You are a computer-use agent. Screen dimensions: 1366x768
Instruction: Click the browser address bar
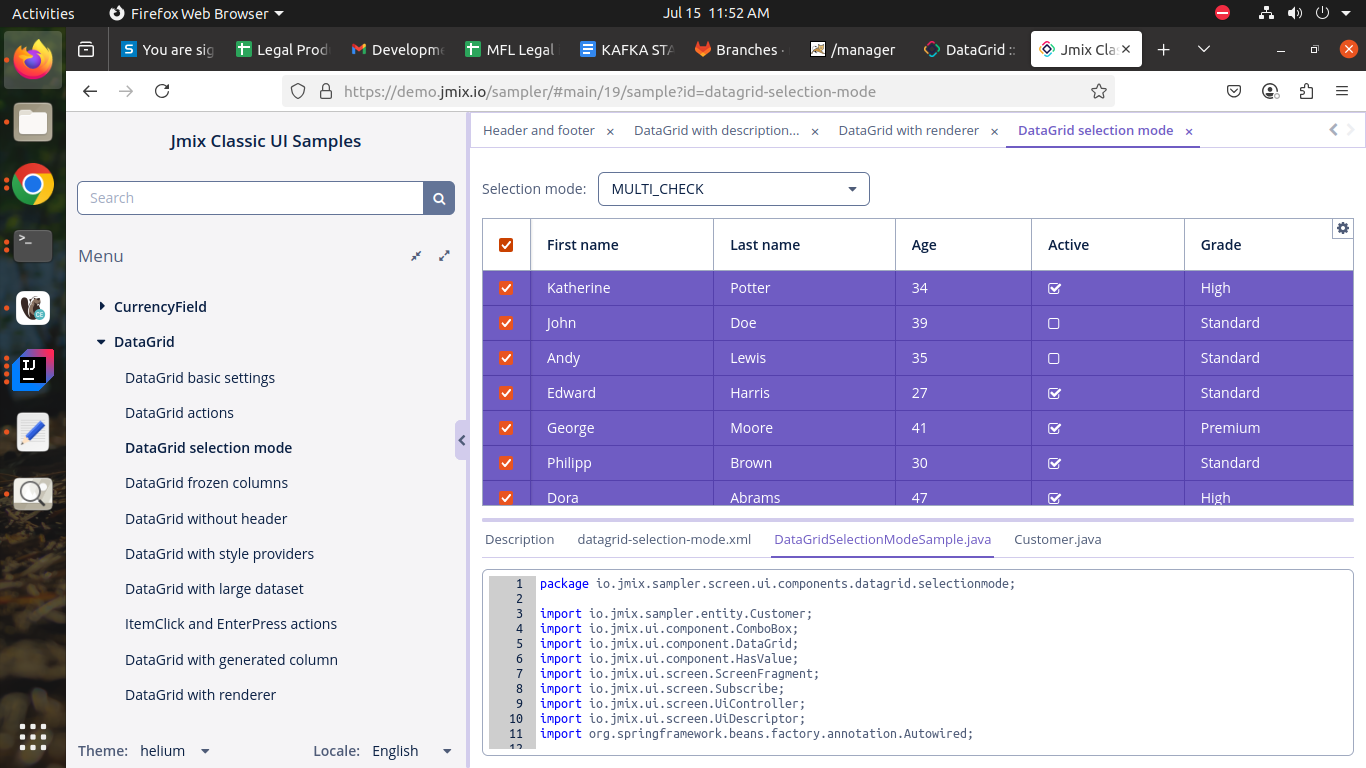point(700,91)
